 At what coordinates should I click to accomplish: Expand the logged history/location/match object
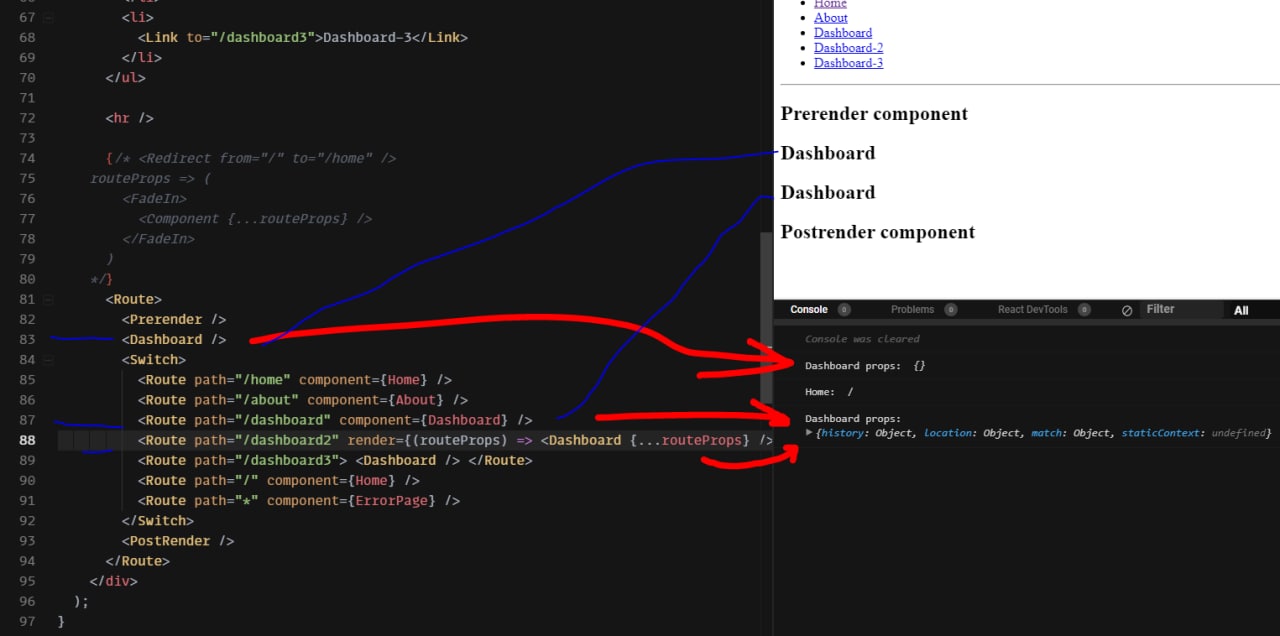click(809, 433)
